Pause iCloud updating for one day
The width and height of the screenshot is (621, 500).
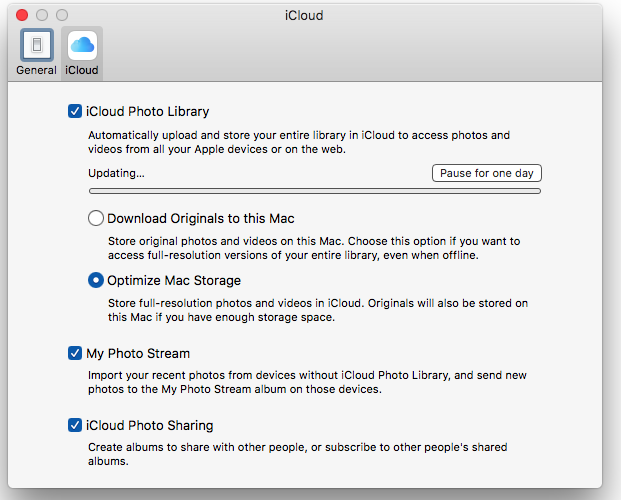tap(487, 173)
